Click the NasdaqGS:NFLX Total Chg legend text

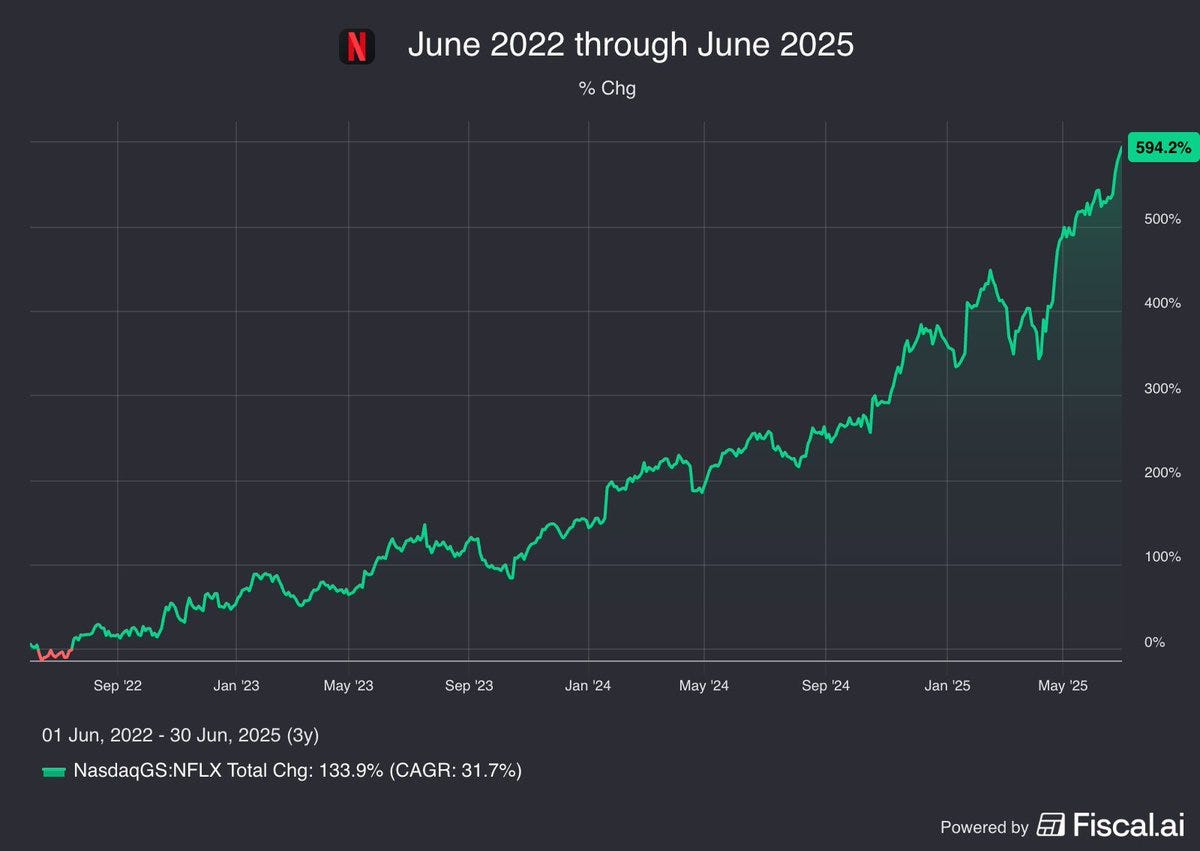coord(298,771)
